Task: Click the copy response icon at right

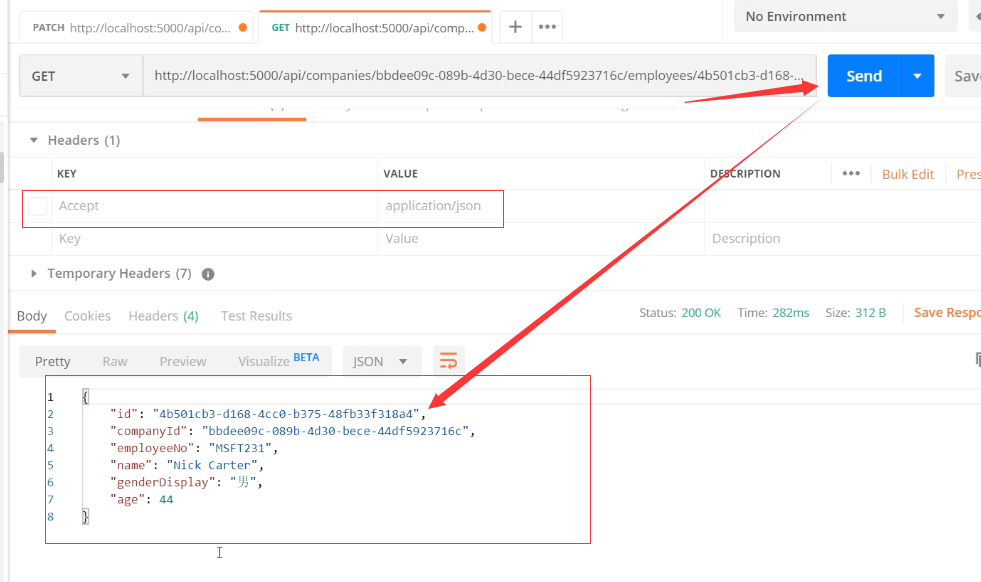Action: [x=977, y=360]
